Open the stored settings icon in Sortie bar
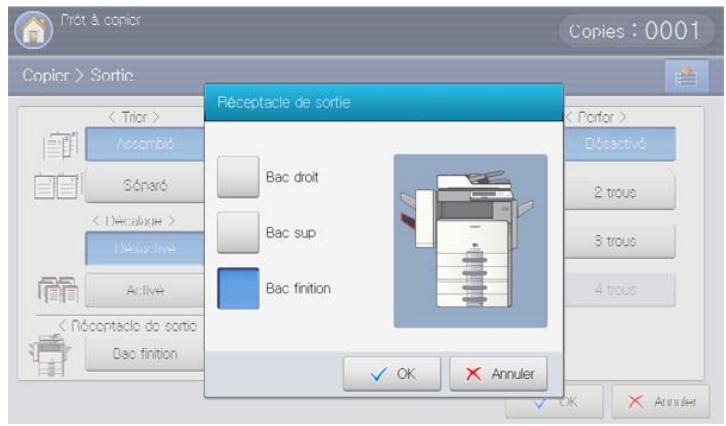Image resolution: width=726 pixels, height=426 pixels. point(687,76)
